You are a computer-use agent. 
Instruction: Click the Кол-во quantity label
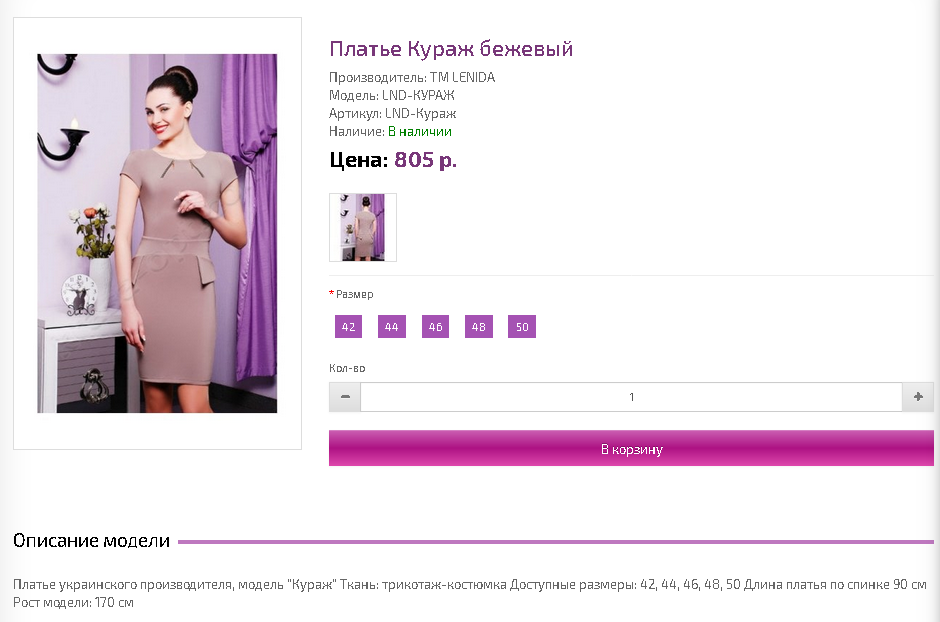(347, 368)
